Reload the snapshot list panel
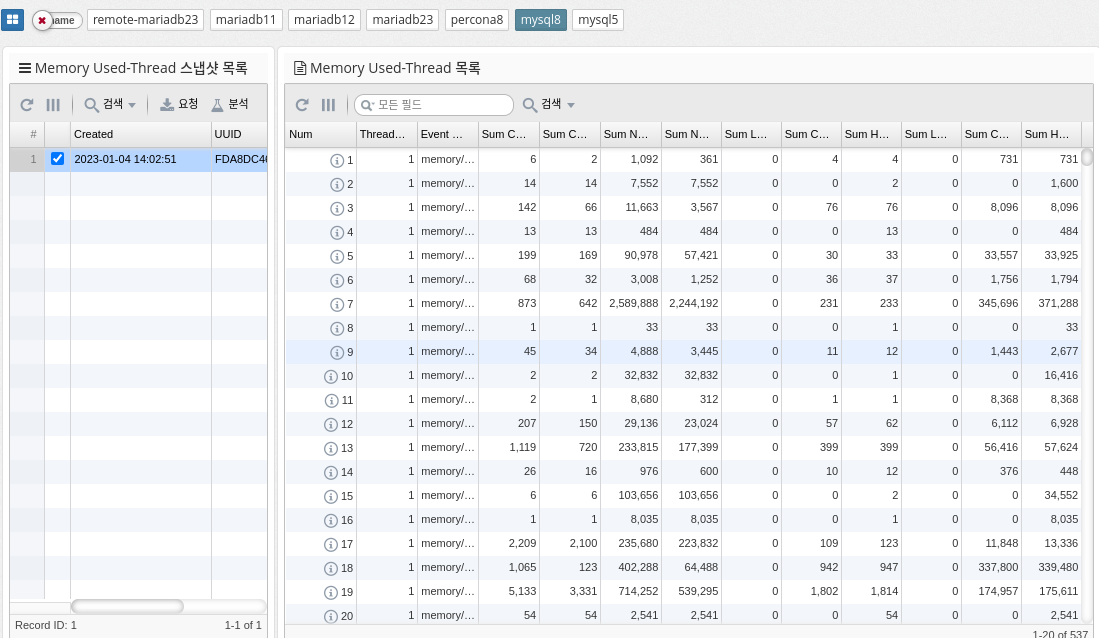Viewport: 1099px width, 638px height. pos(27,105)
